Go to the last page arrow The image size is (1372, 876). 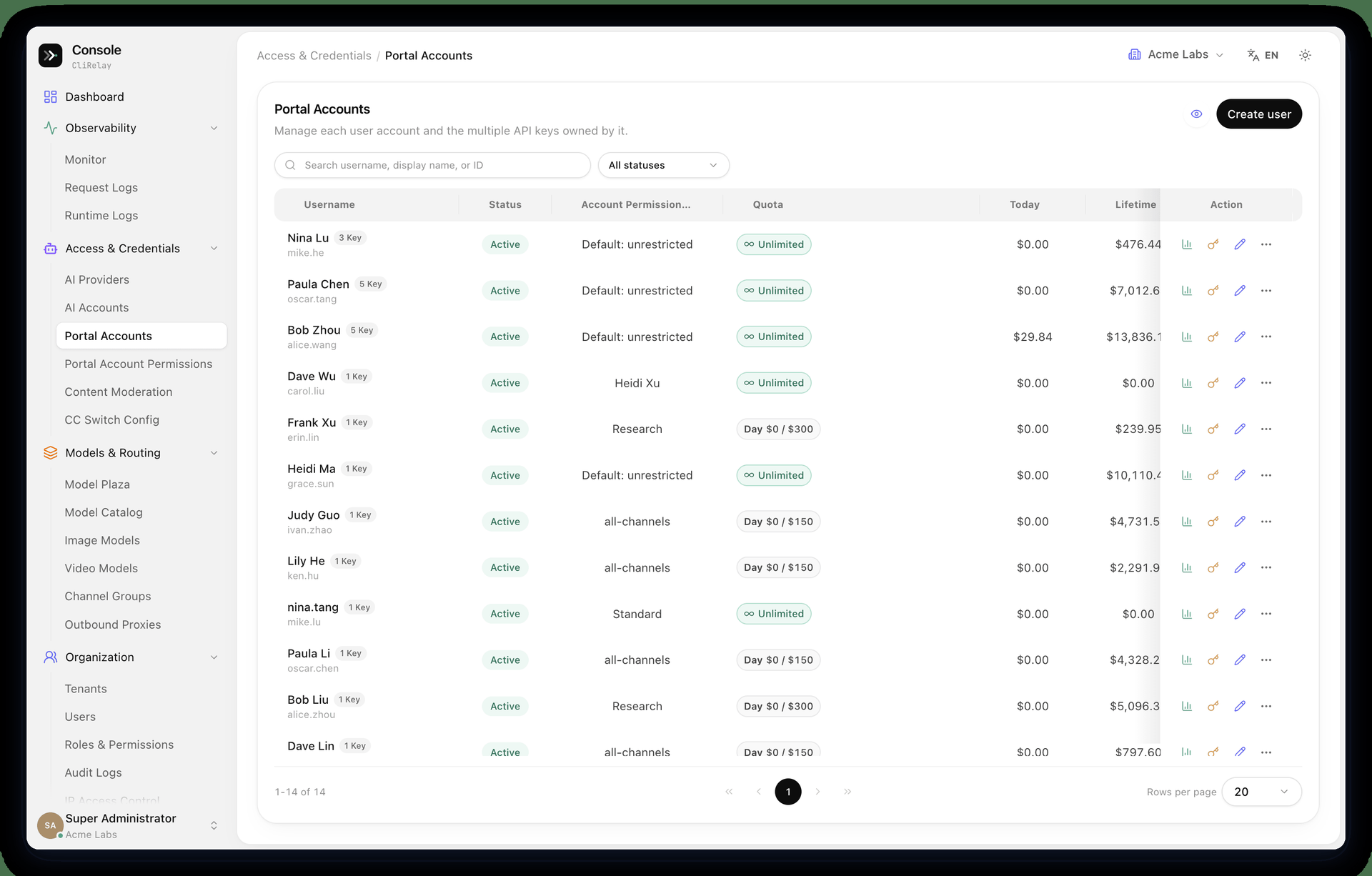pos(847,792)
